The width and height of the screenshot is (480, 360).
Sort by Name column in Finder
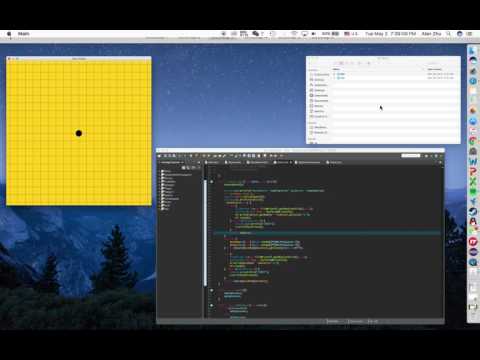[x=337, y=69]
